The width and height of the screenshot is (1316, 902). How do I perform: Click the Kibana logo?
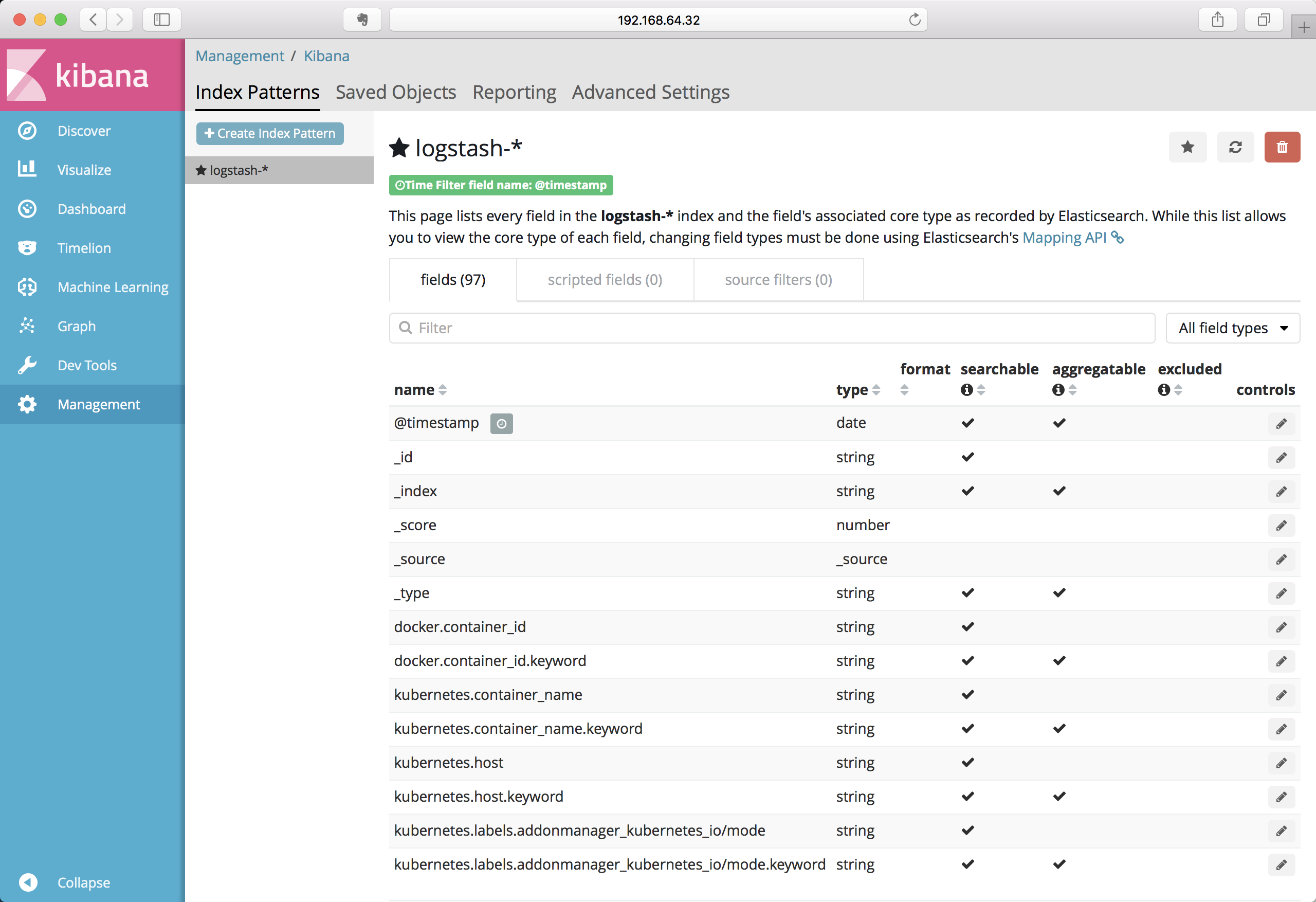tap(78, 75)
